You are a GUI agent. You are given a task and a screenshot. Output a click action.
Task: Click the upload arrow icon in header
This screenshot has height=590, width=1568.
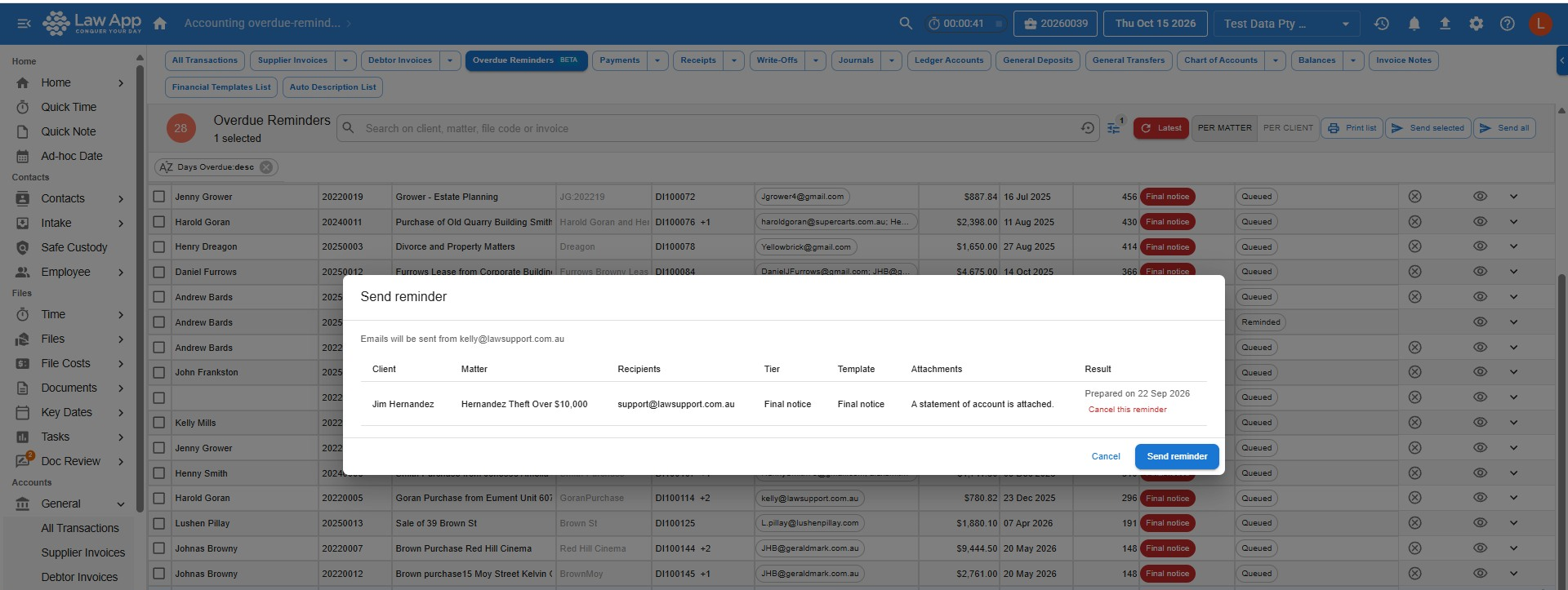point(1445,24)
